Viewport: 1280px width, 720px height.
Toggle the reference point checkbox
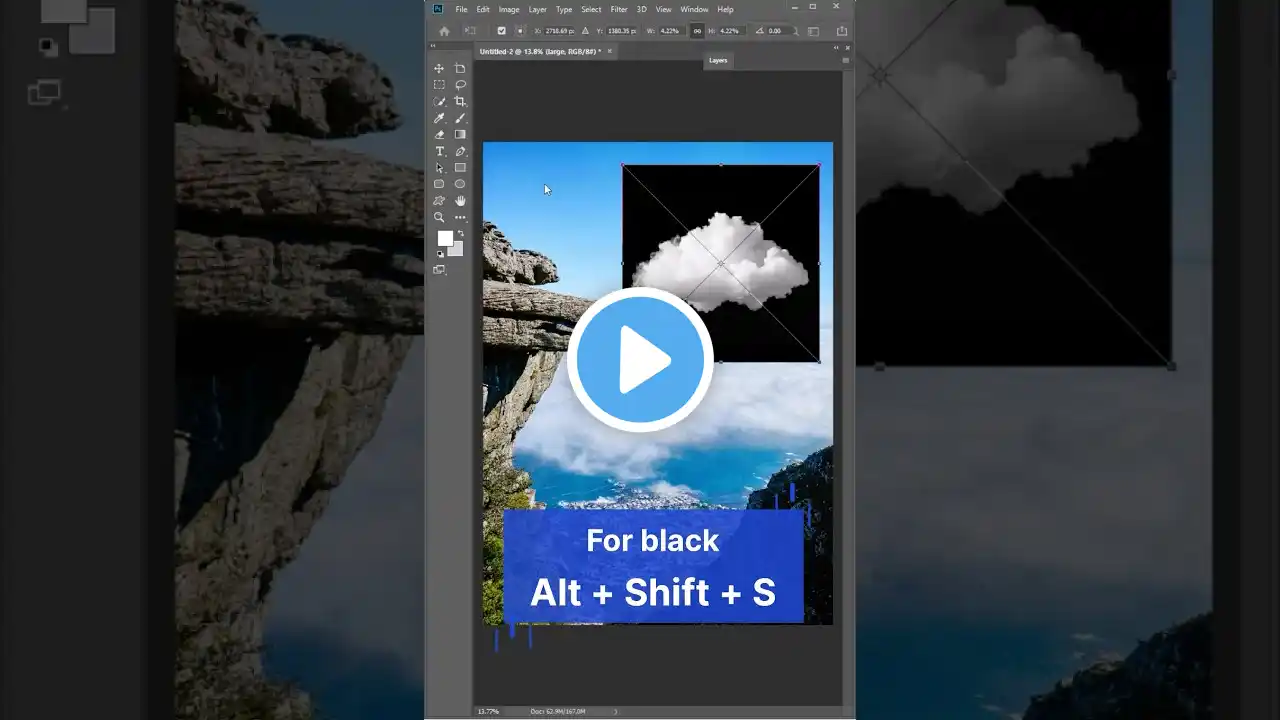[501, 31]
